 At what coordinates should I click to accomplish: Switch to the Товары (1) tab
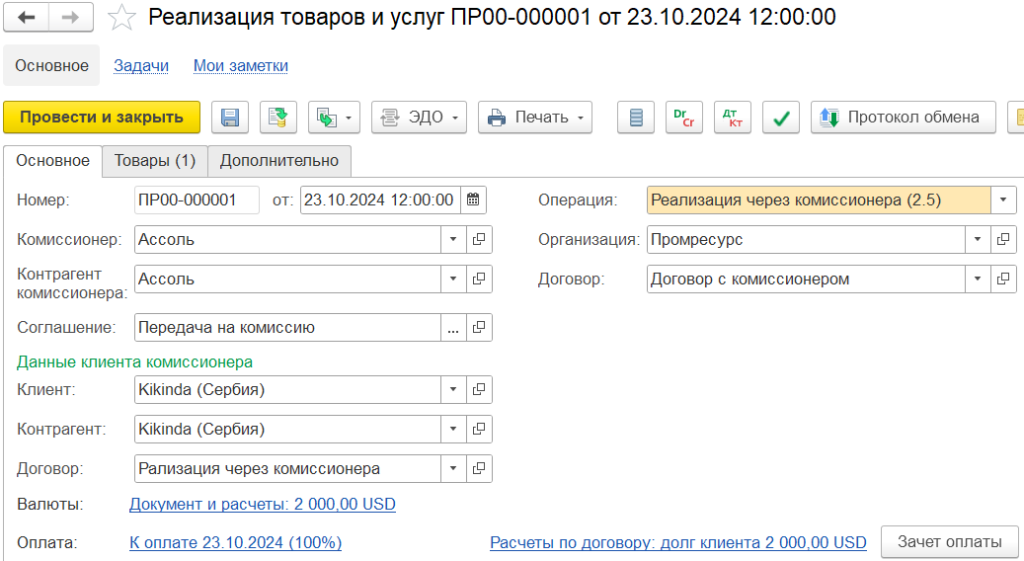(155, 160)
